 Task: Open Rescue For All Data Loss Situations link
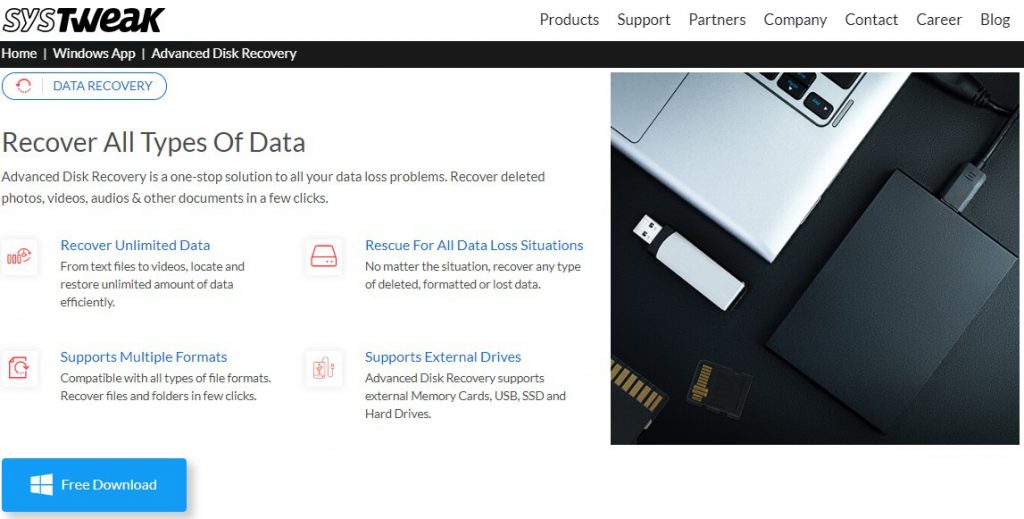[x=474, y=245]
